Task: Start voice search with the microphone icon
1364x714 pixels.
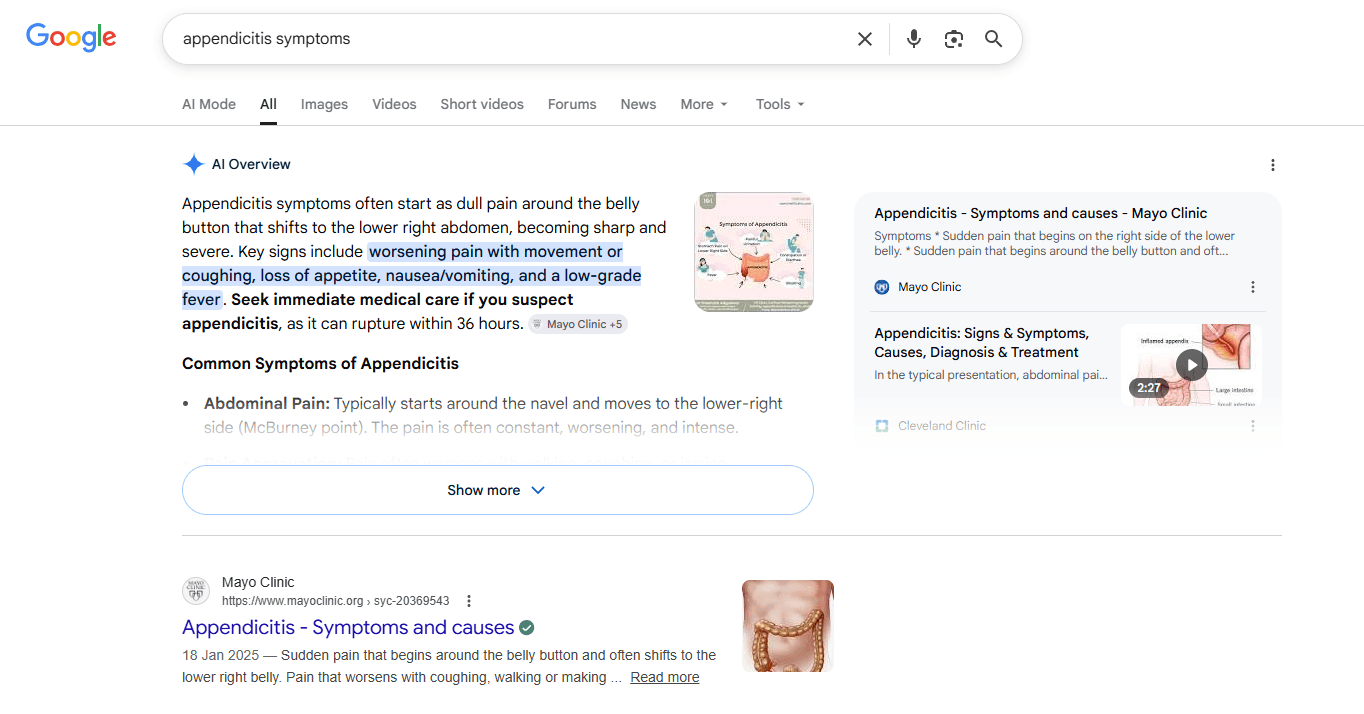Action: [914, 39]
